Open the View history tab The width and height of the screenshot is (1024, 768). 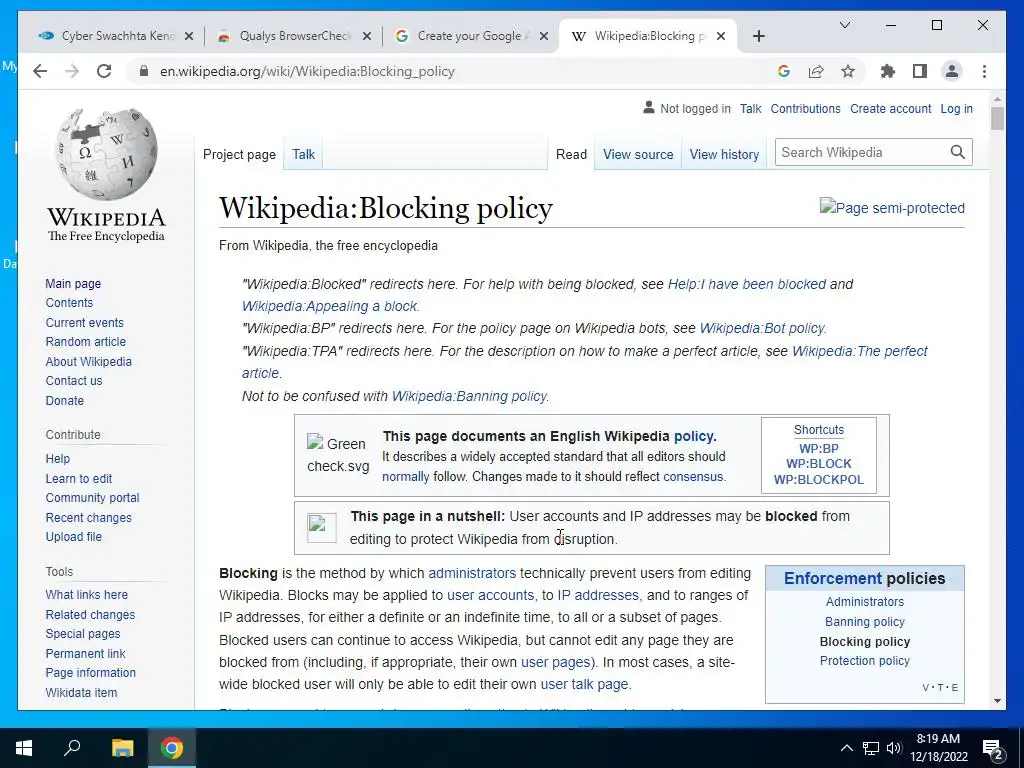724,155
